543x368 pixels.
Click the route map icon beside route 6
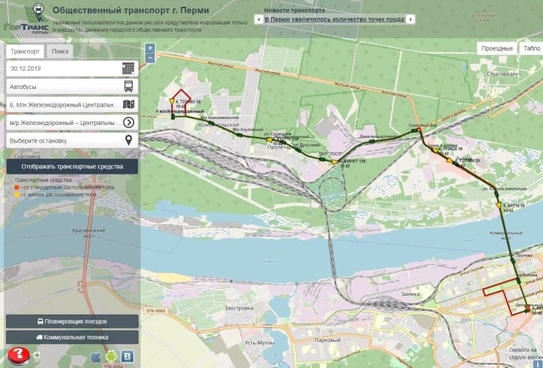128,104
